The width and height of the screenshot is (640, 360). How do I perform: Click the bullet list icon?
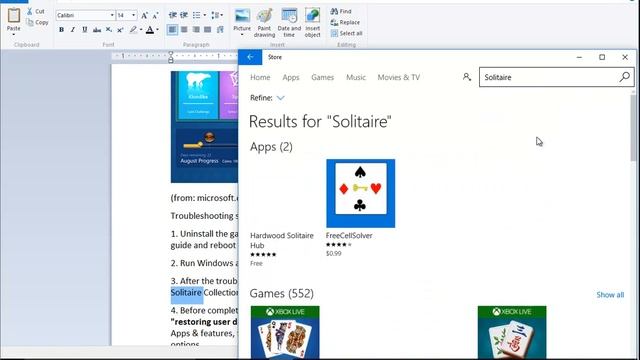pyautogui.click(x=197, y=16)
